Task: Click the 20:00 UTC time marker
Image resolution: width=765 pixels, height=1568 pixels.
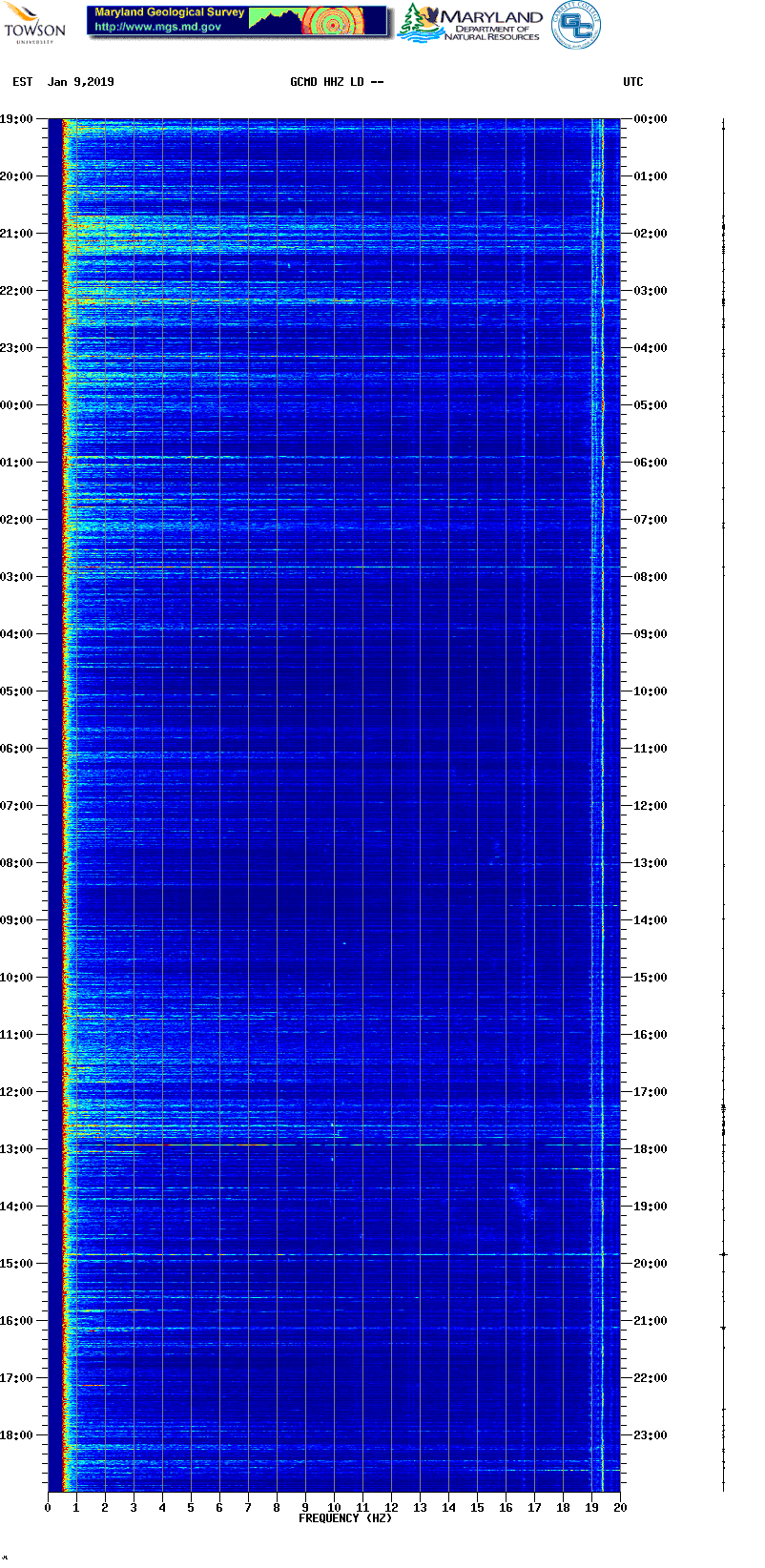Action: [x=651, y=1264]
